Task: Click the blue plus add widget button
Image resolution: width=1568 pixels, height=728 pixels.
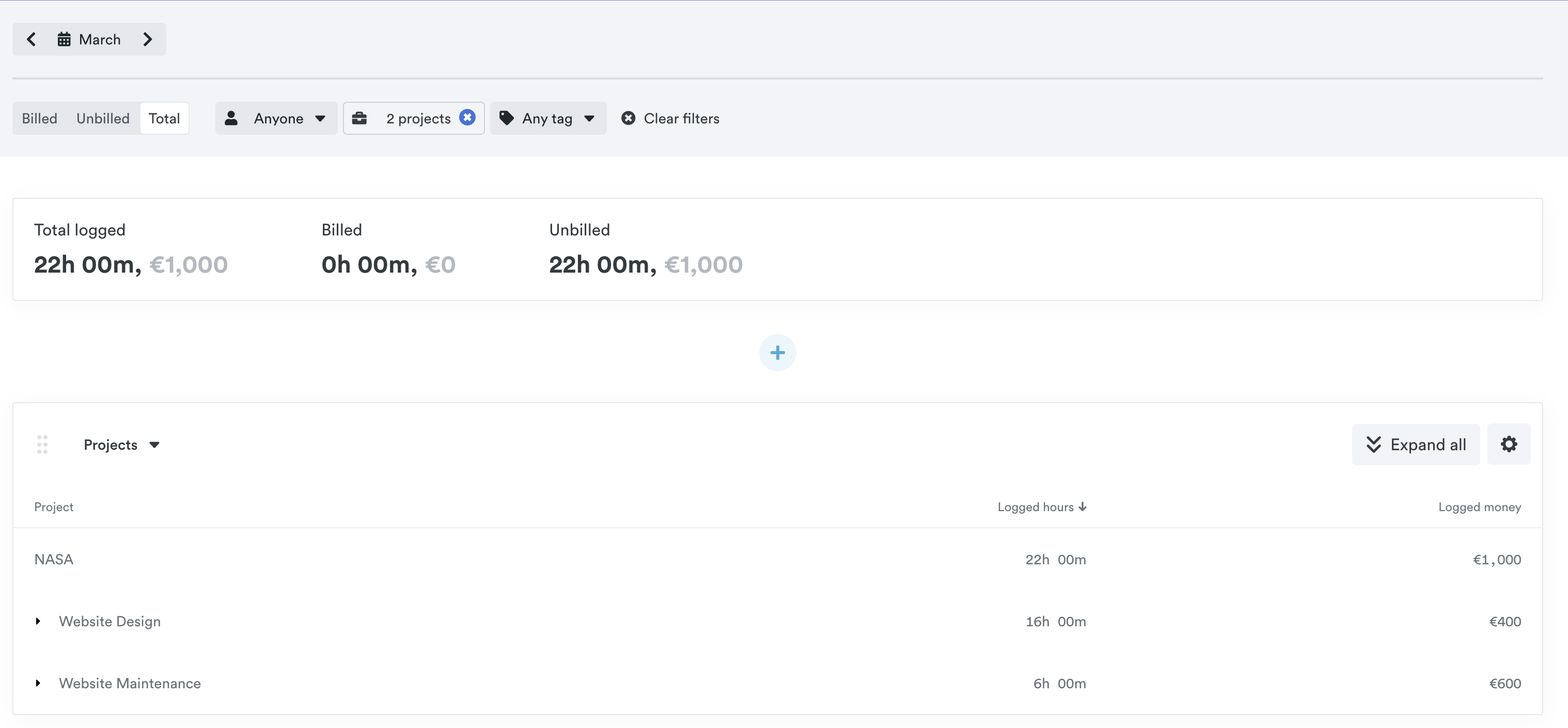Action: pos(777,353)
